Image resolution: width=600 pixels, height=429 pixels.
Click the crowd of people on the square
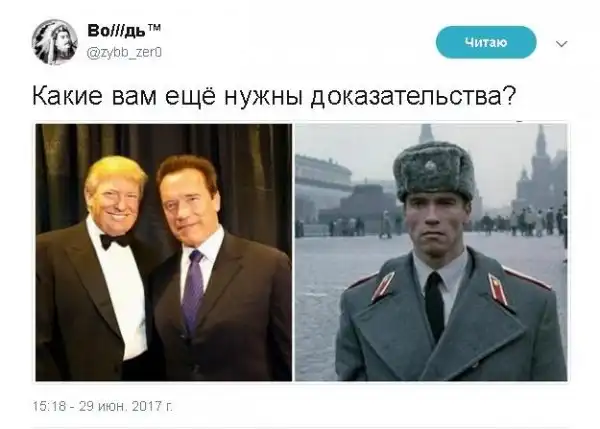pyautogui.click(x=522, y=221)
